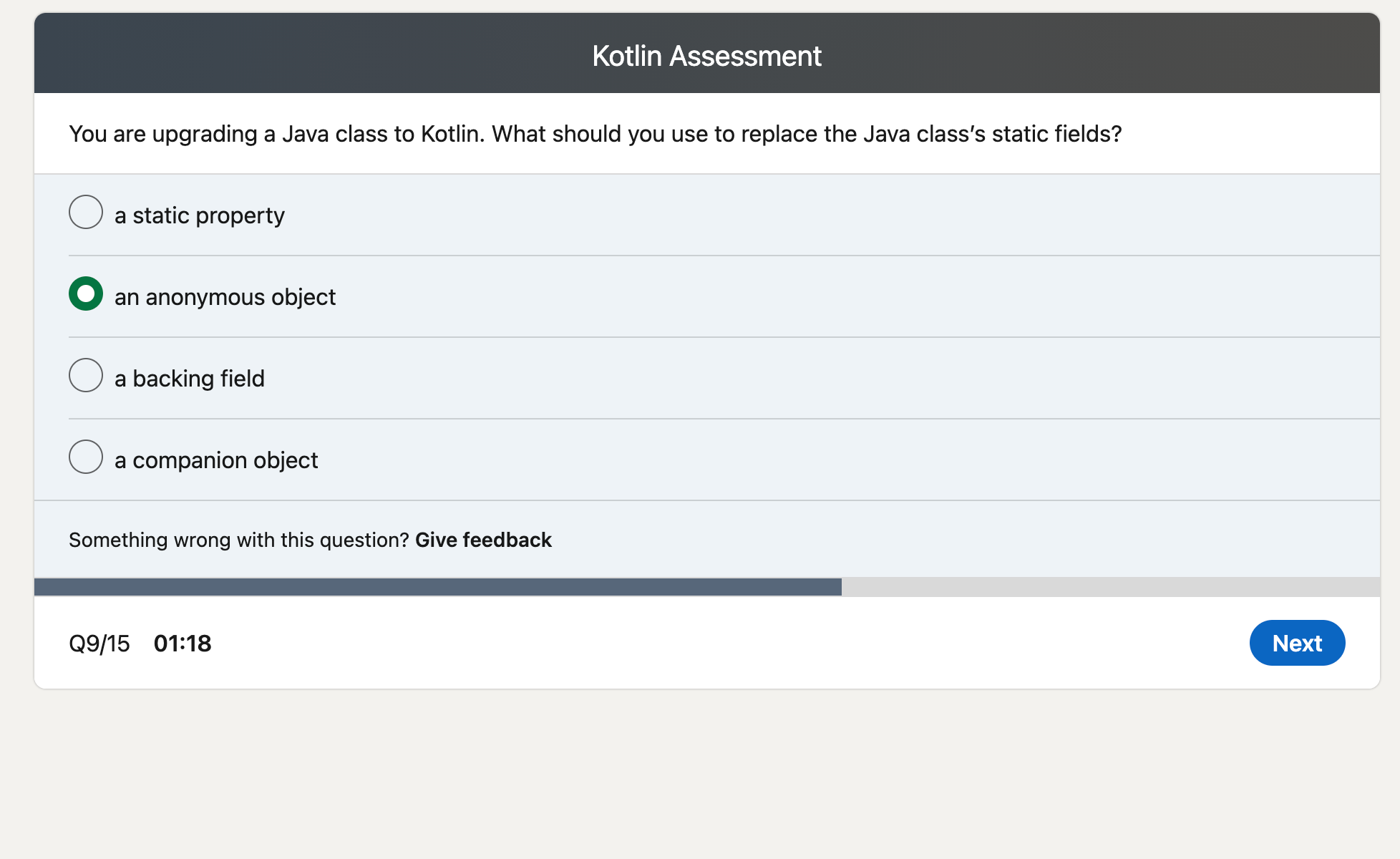Click the 01:18 timer display

(x=183, y=643)
